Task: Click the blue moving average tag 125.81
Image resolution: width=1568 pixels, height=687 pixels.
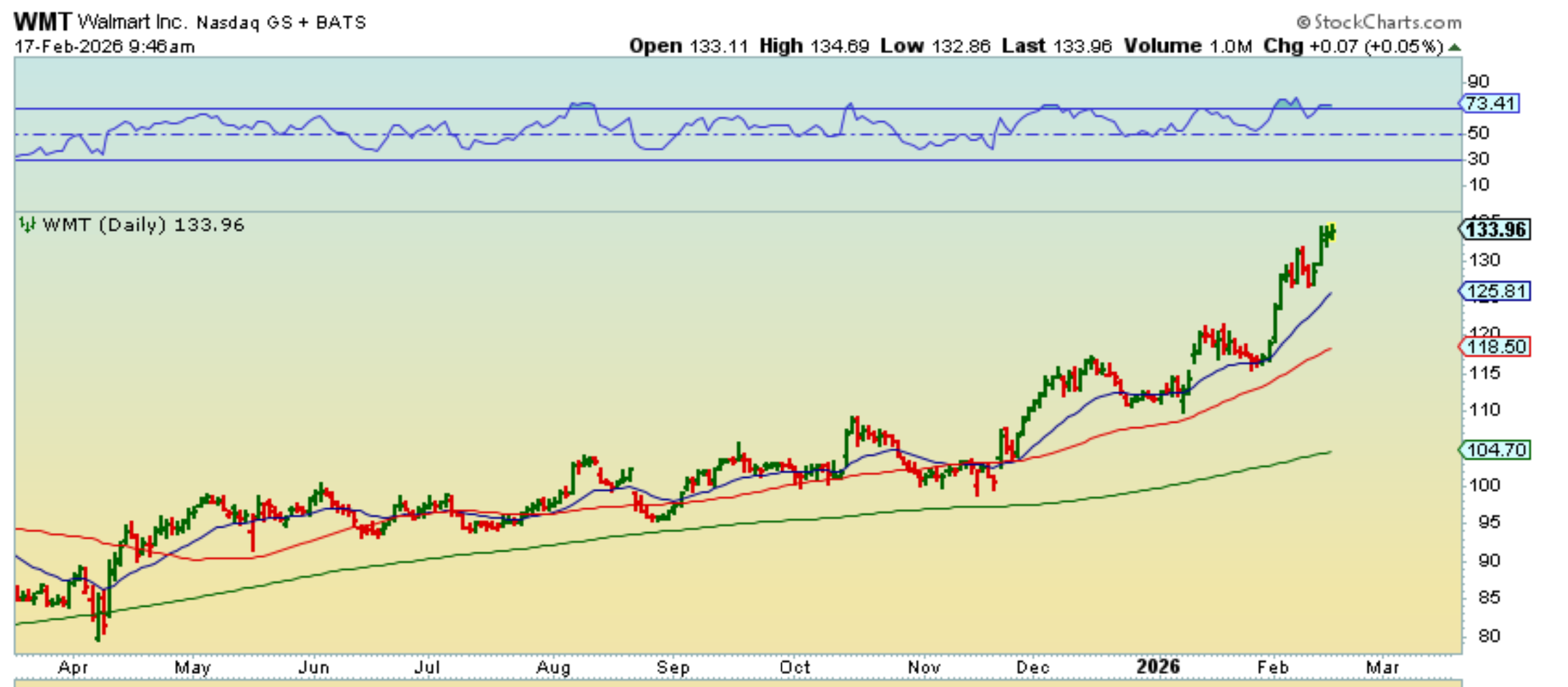Action: click(1495, 292)
